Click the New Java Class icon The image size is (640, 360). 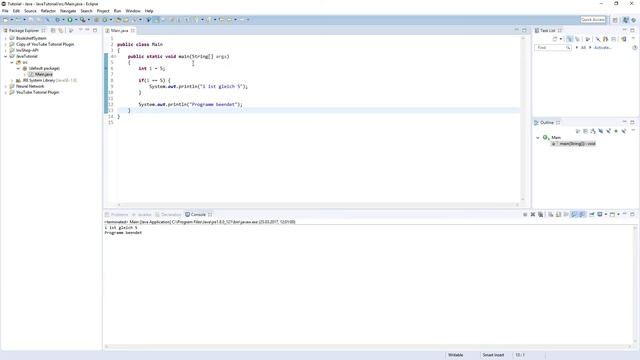(105, 20)
